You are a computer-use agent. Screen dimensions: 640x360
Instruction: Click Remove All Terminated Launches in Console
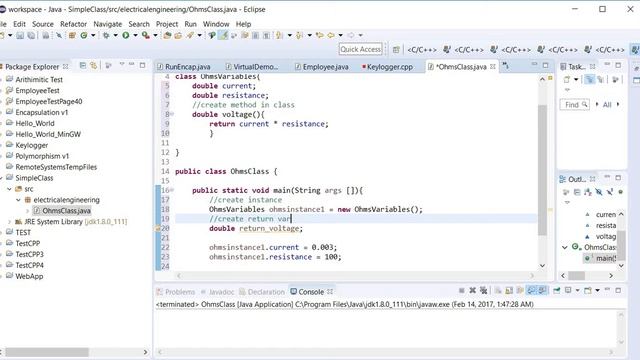(x=484, y=290)
